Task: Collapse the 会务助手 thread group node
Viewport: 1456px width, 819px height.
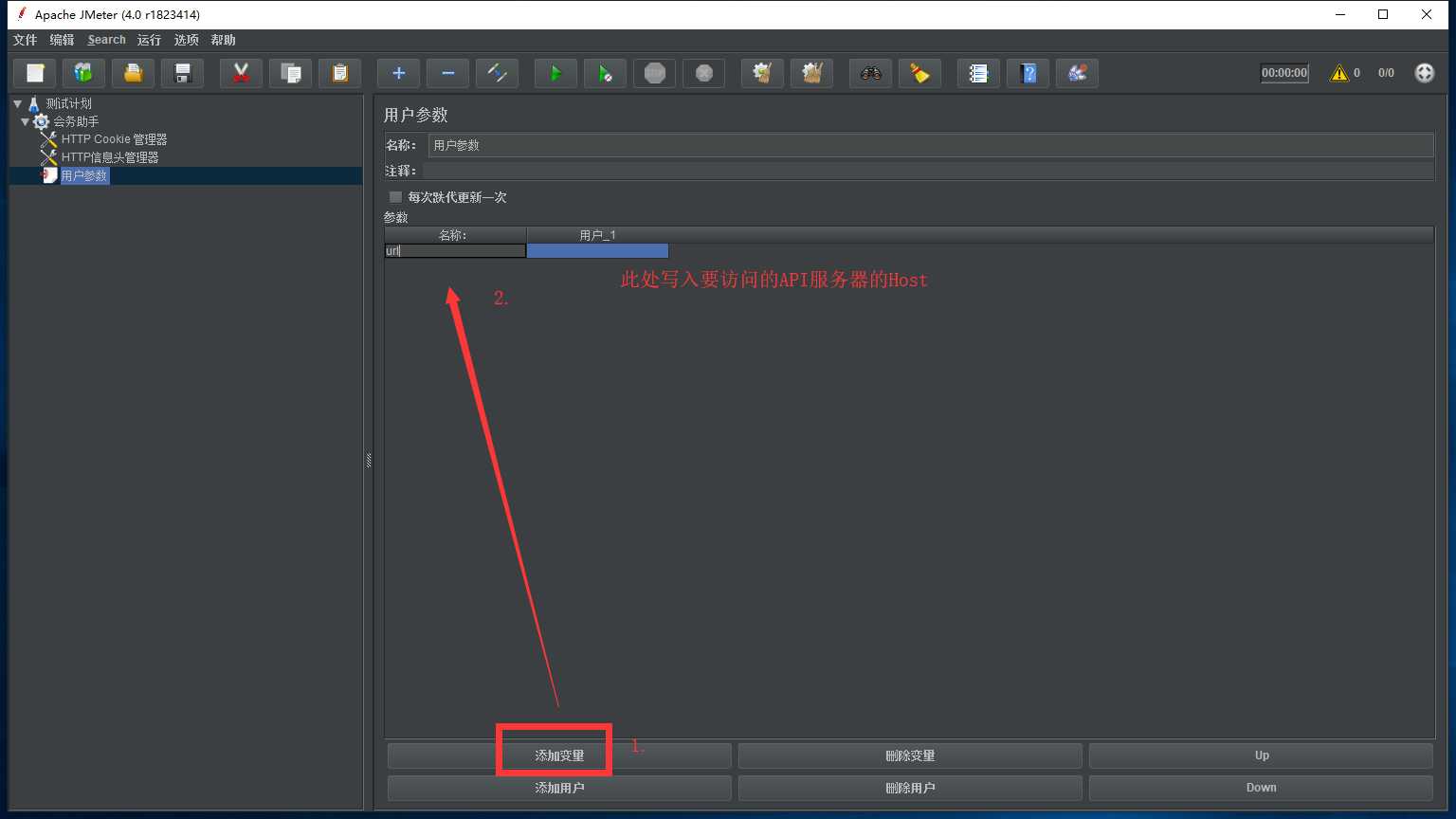Action: [x=25, y=121]
